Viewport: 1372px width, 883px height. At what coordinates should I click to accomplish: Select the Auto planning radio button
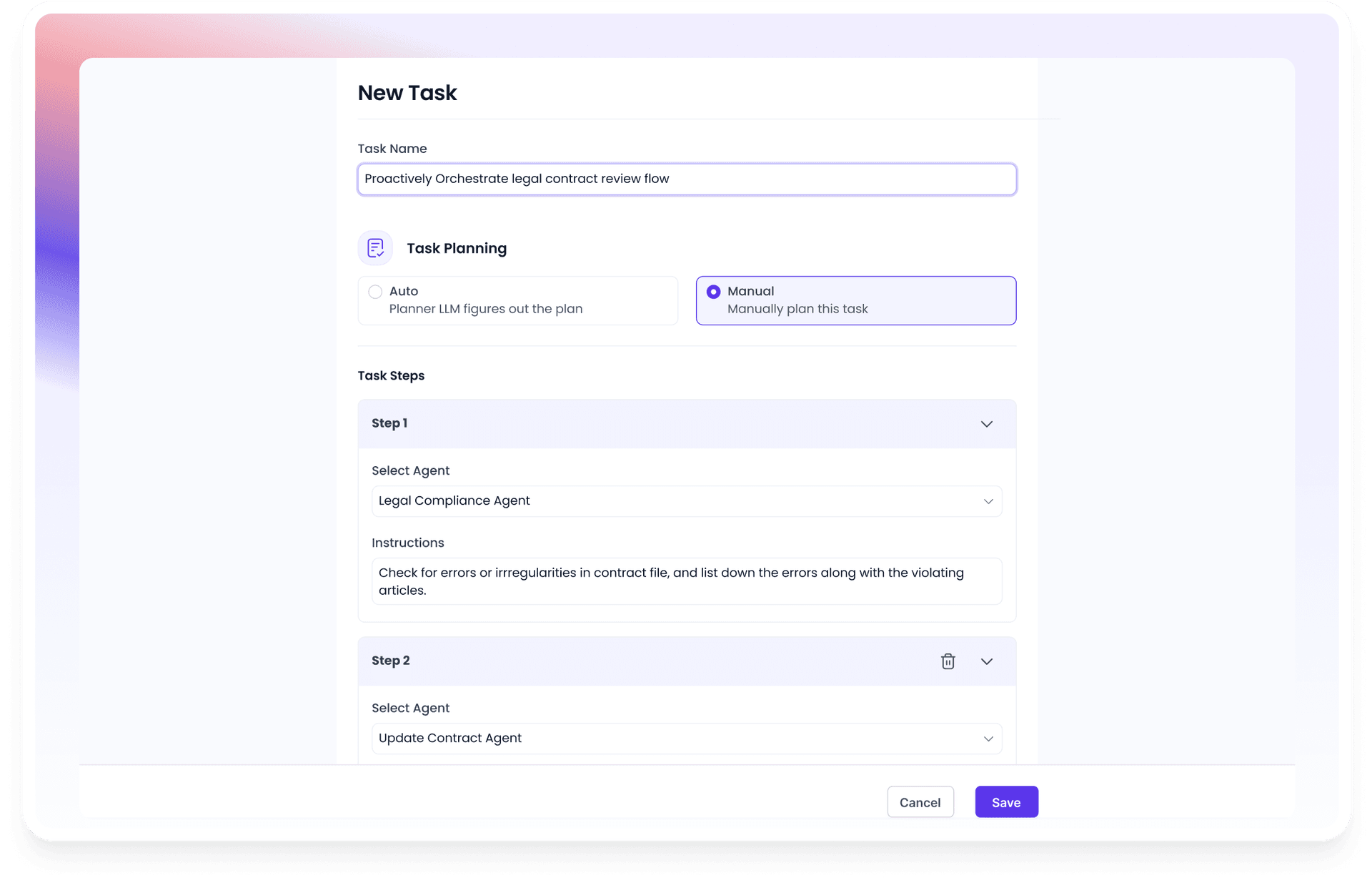point(375,292)
